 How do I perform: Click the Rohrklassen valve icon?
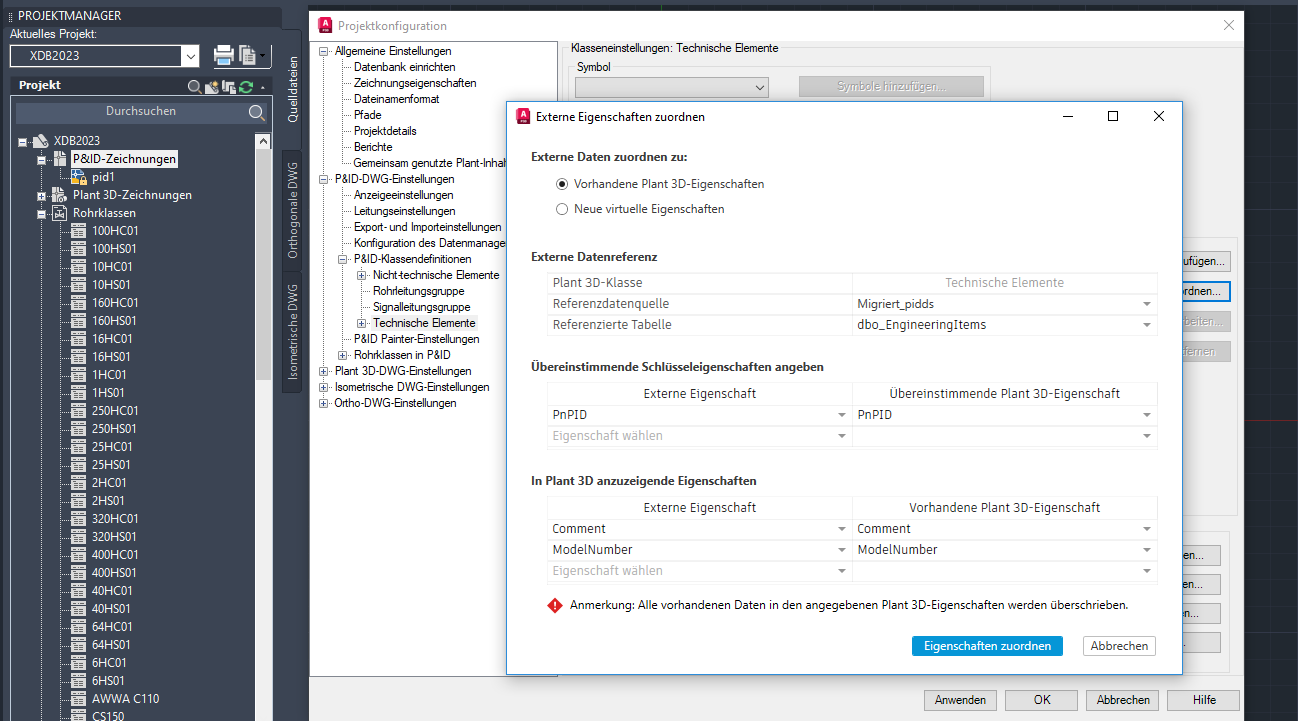point(60,213)
